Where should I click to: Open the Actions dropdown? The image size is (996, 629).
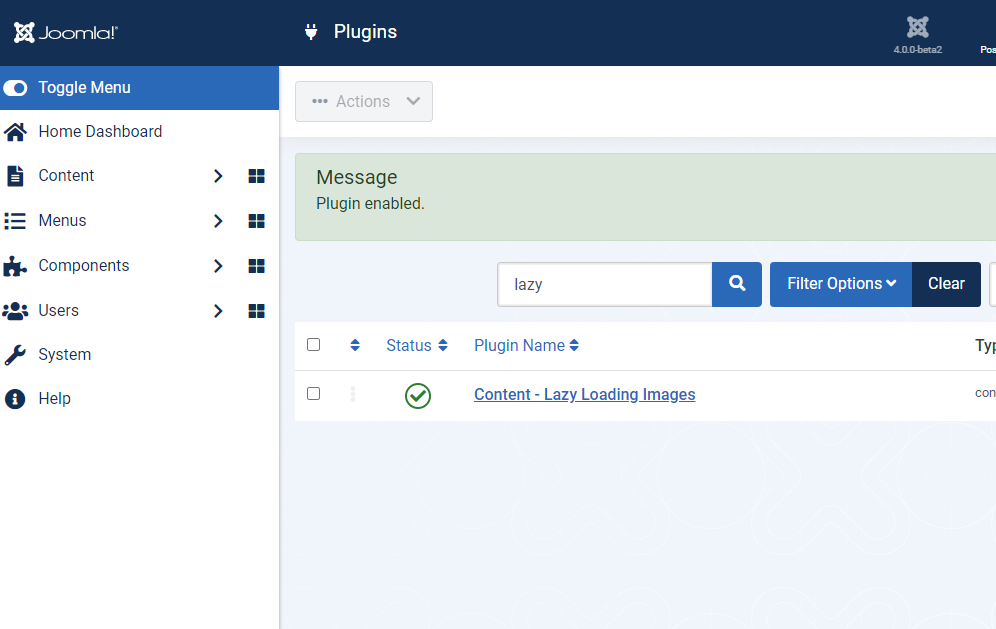click(364, 101)
